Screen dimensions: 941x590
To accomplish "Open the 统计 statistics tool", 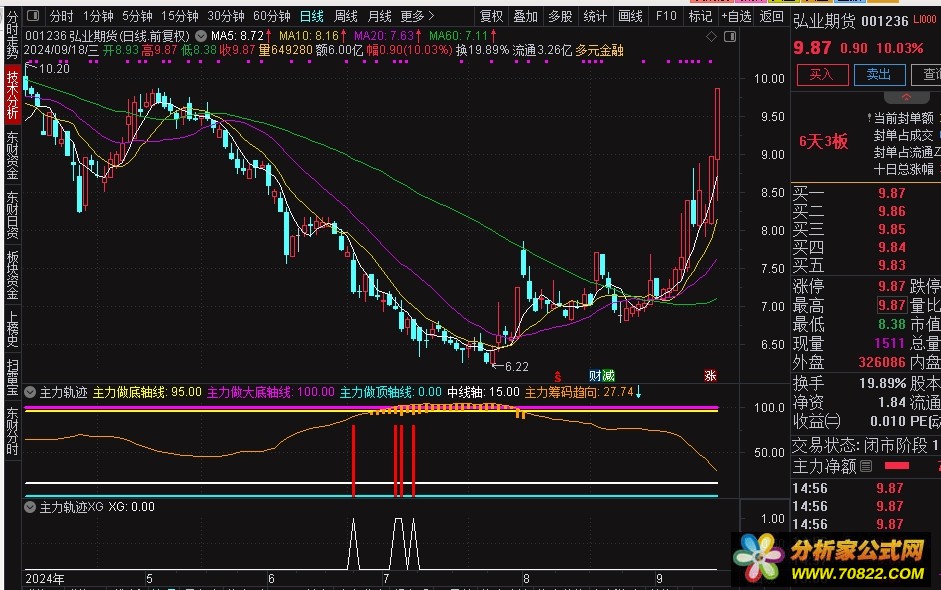I will point(595,16).
